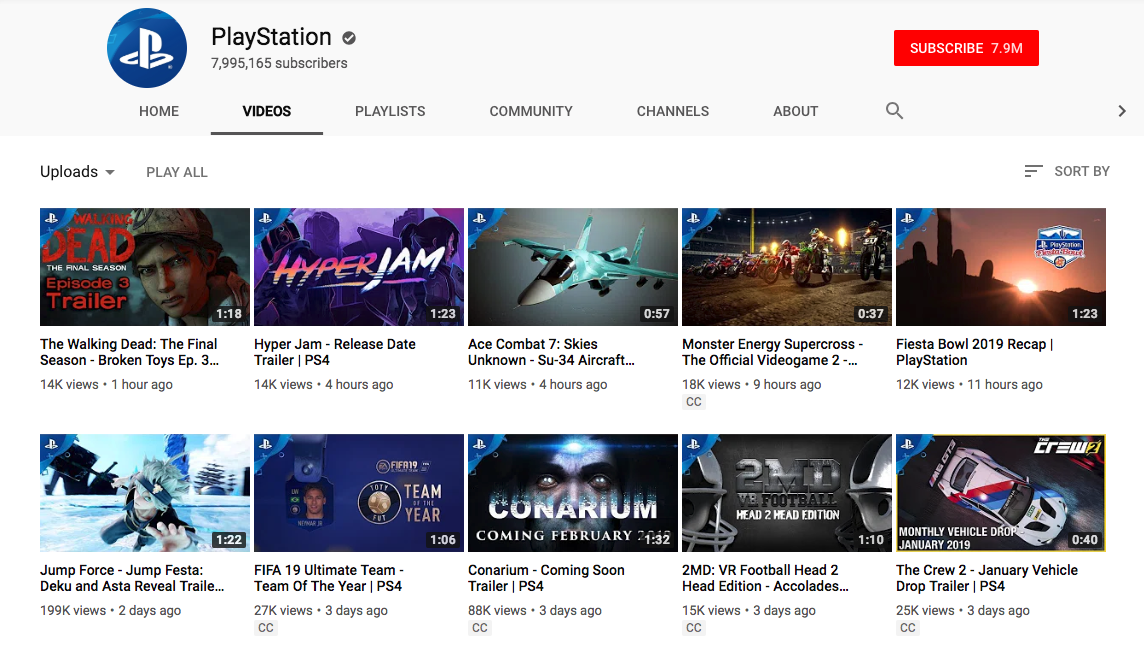Open the Conarium video thumbnail
This screenshot has width=1144, height=656.
pos(573,493)
